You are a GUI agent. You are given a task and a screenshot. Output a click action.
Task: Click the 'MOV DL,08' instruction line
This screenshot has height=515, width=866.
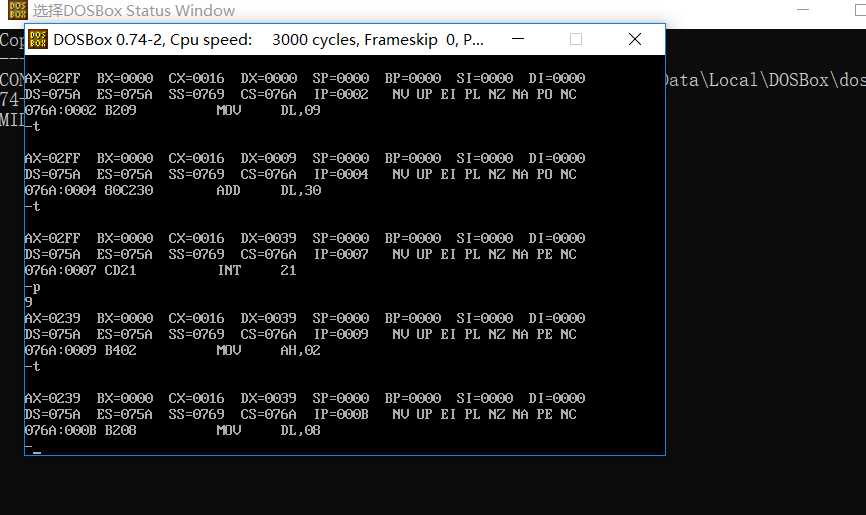[172, 430]
